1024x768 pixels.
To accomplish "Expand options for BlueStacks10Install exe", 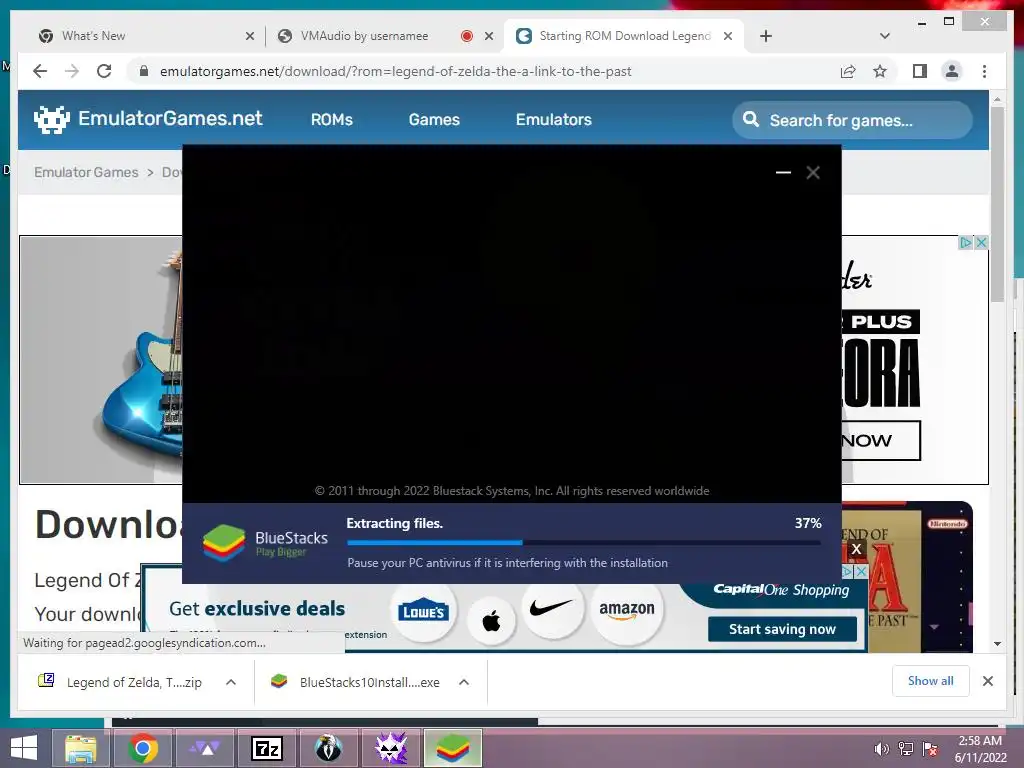I will point(464,682).
